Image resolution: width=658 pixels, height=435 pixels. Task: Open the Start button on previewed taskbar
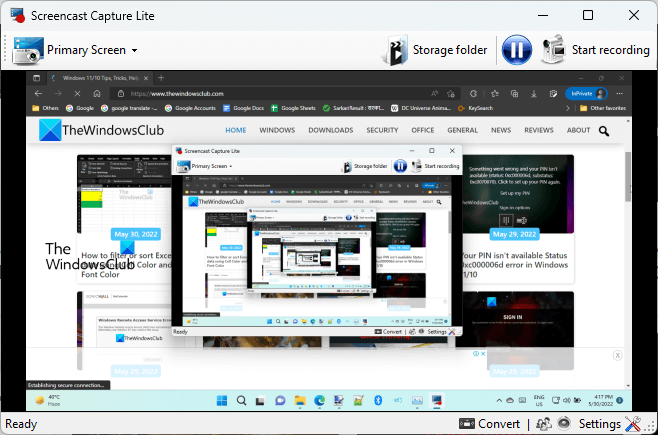coord(222,401)
